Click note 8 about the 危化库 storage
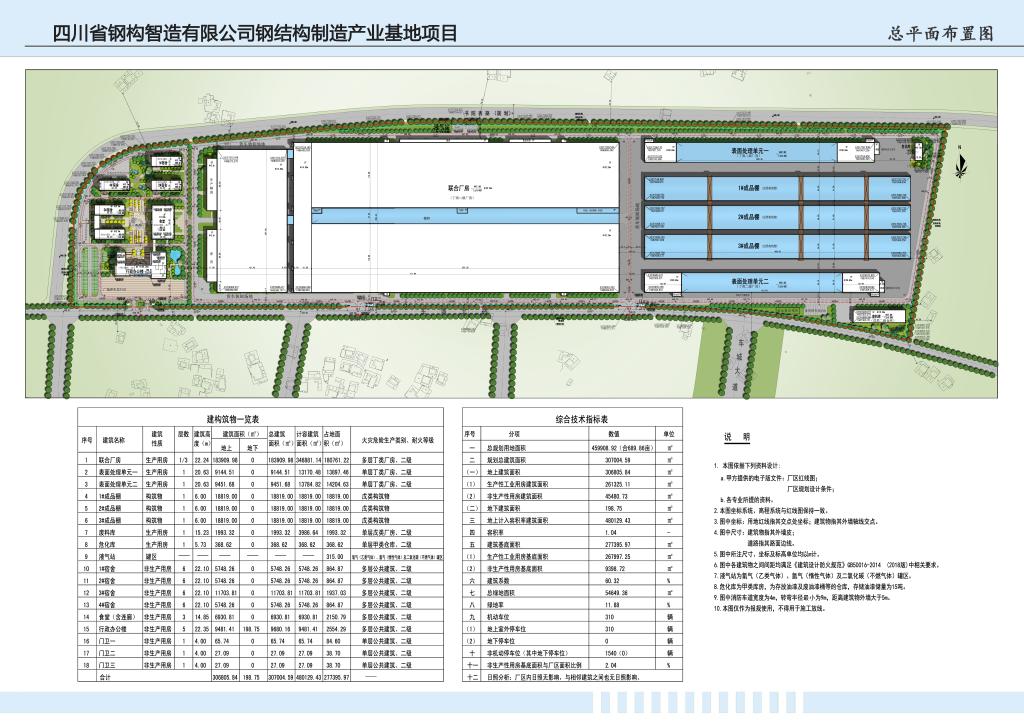The width and height of the screenshot is (1024, 724). coord(808,587)
